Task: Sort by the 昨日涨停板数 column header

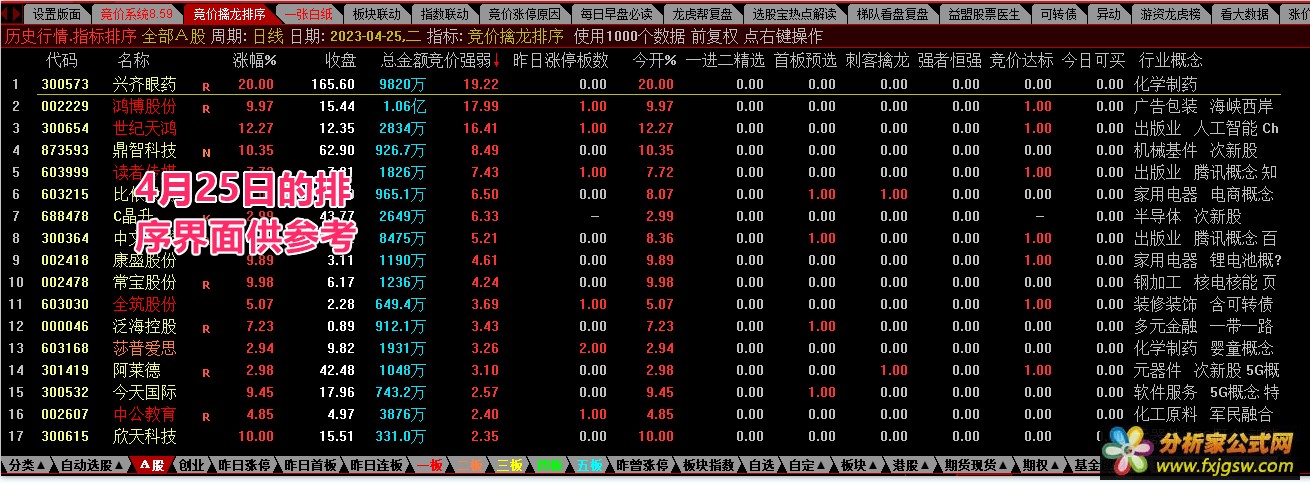Action: click(560, 60)
